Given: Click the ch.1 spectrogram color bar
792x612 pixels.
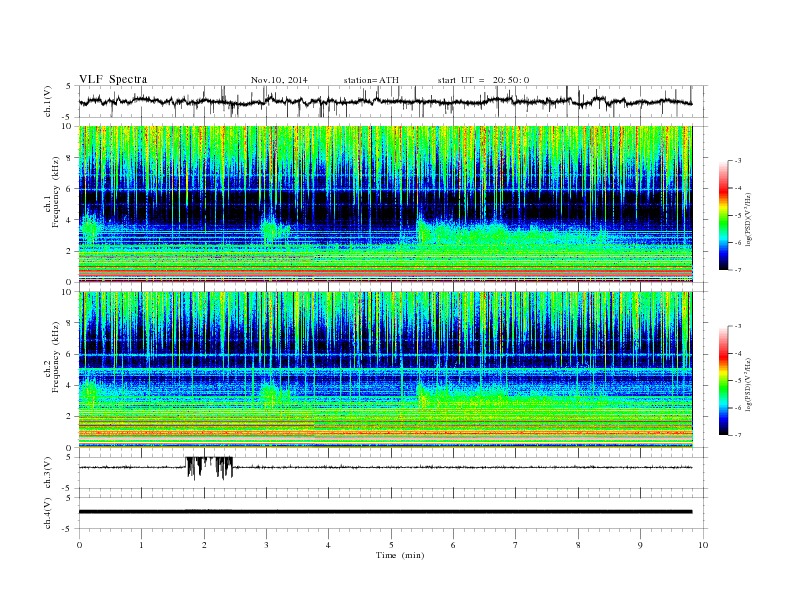Looking at the screenshot, I should coord(723,216).
